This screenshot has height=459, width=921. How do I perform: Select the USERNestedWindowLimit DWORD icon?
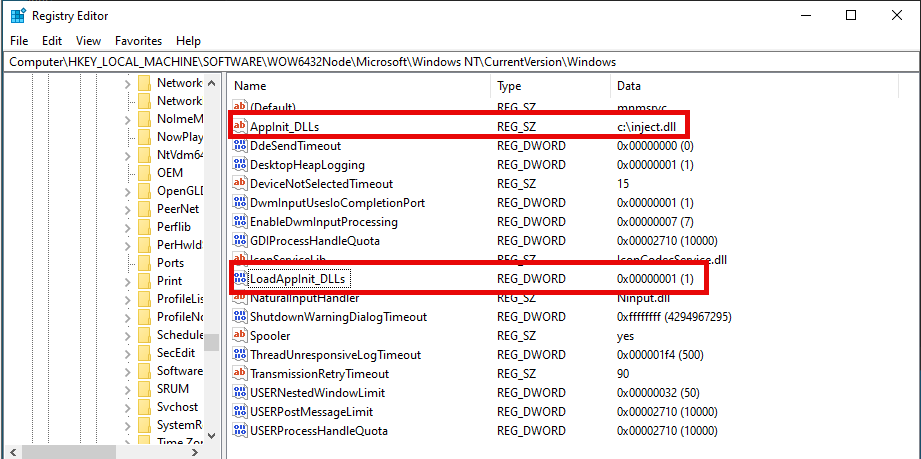pyautogui.click(x=240, y=393)
